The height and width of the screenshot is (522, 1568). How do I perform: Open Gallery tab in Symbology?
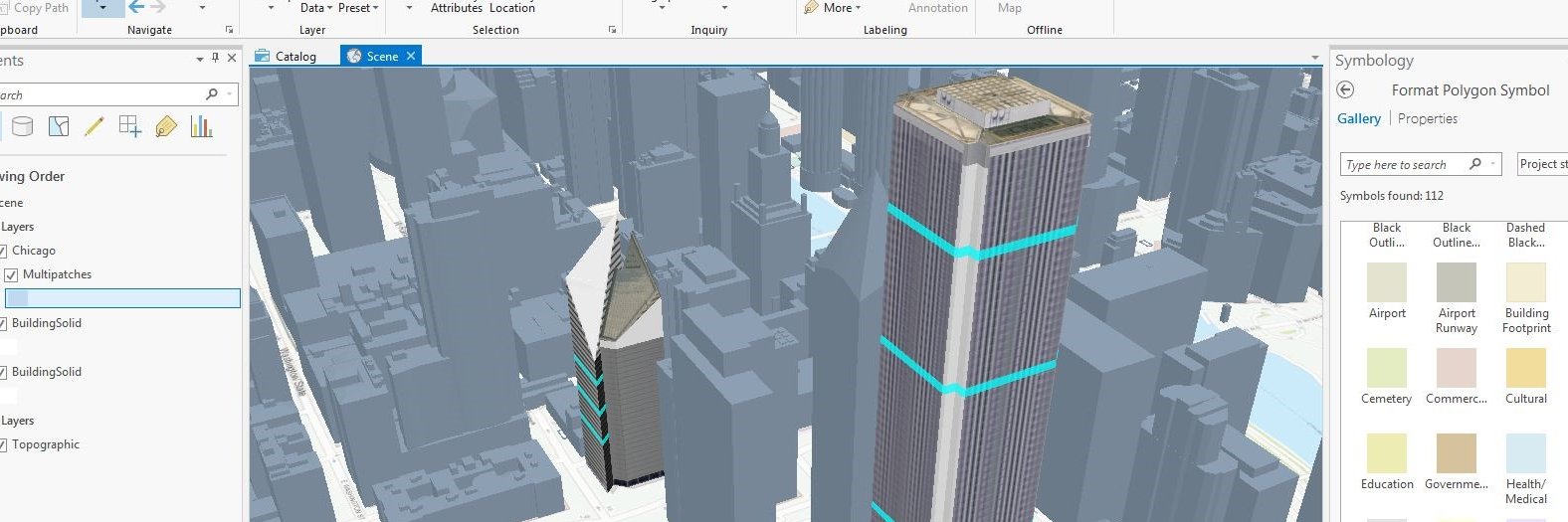pos(1359,118)
